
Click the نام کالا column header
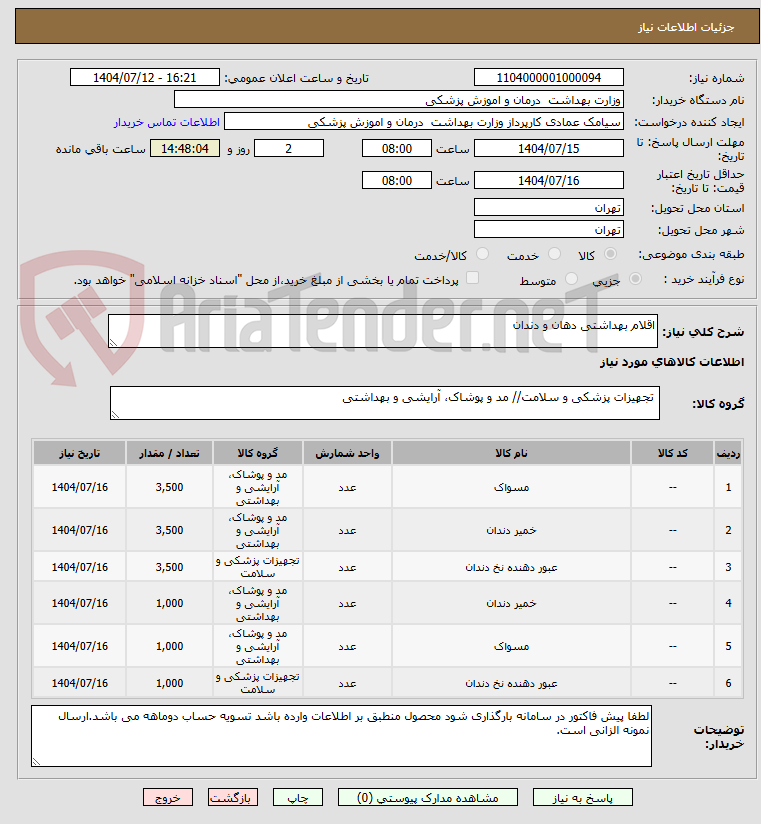pos(511,453)
